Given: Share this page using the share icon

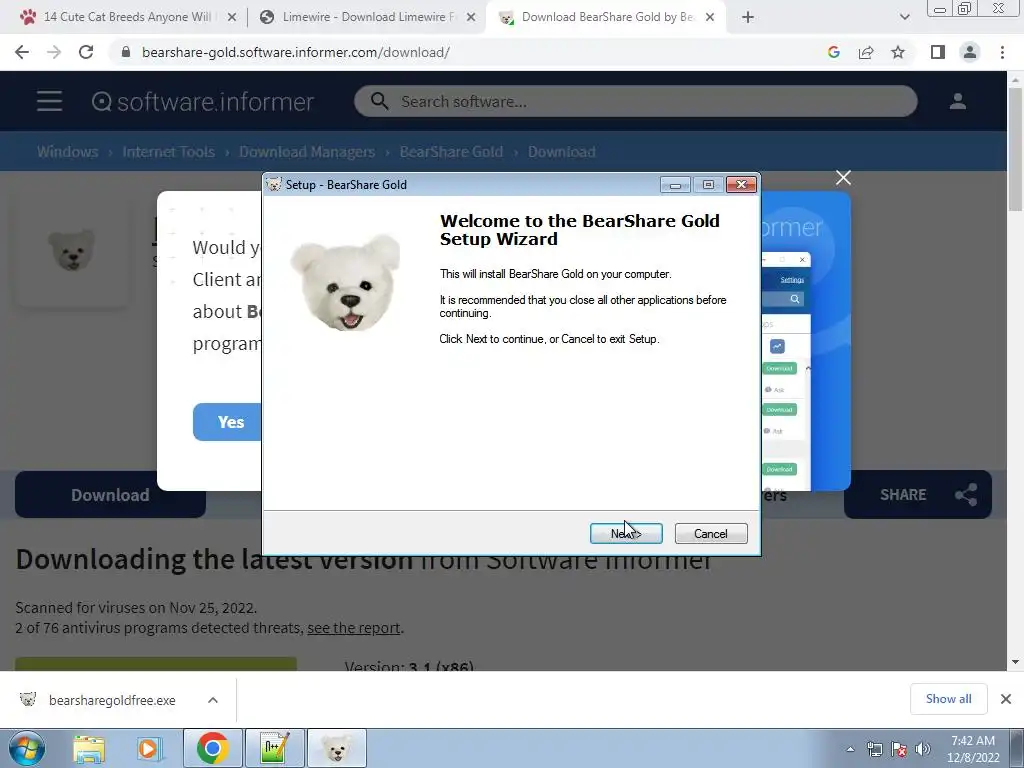Looking at the screenshot, I should 866,52.
